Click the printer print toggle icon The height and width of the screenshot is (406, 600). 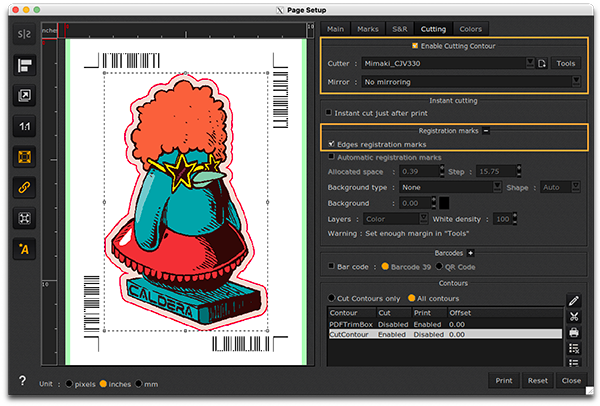[574, 332]
